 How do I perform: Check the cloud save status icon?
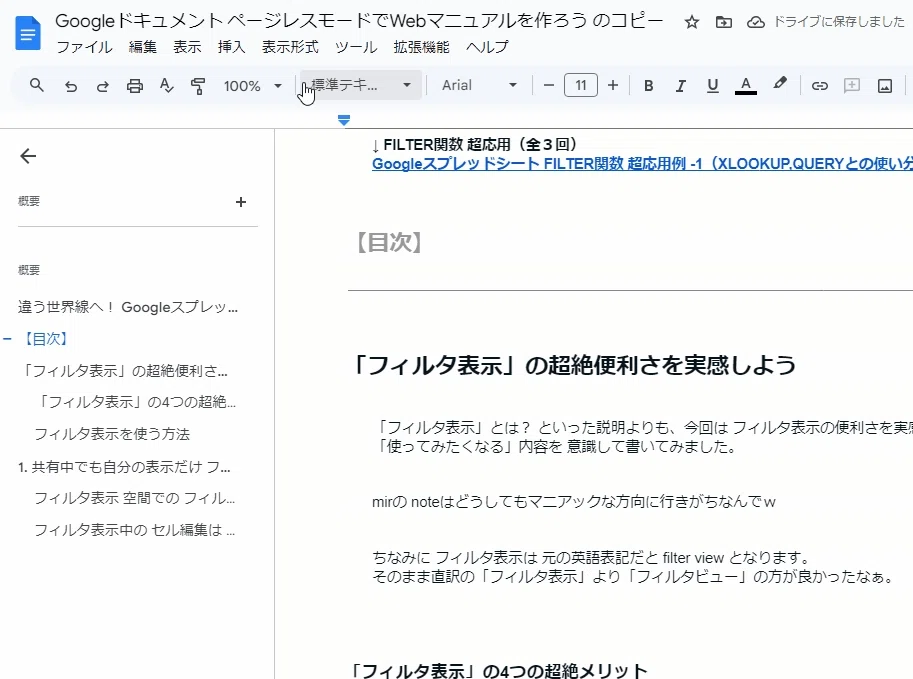pyautogui.click(x=756, y=22)
